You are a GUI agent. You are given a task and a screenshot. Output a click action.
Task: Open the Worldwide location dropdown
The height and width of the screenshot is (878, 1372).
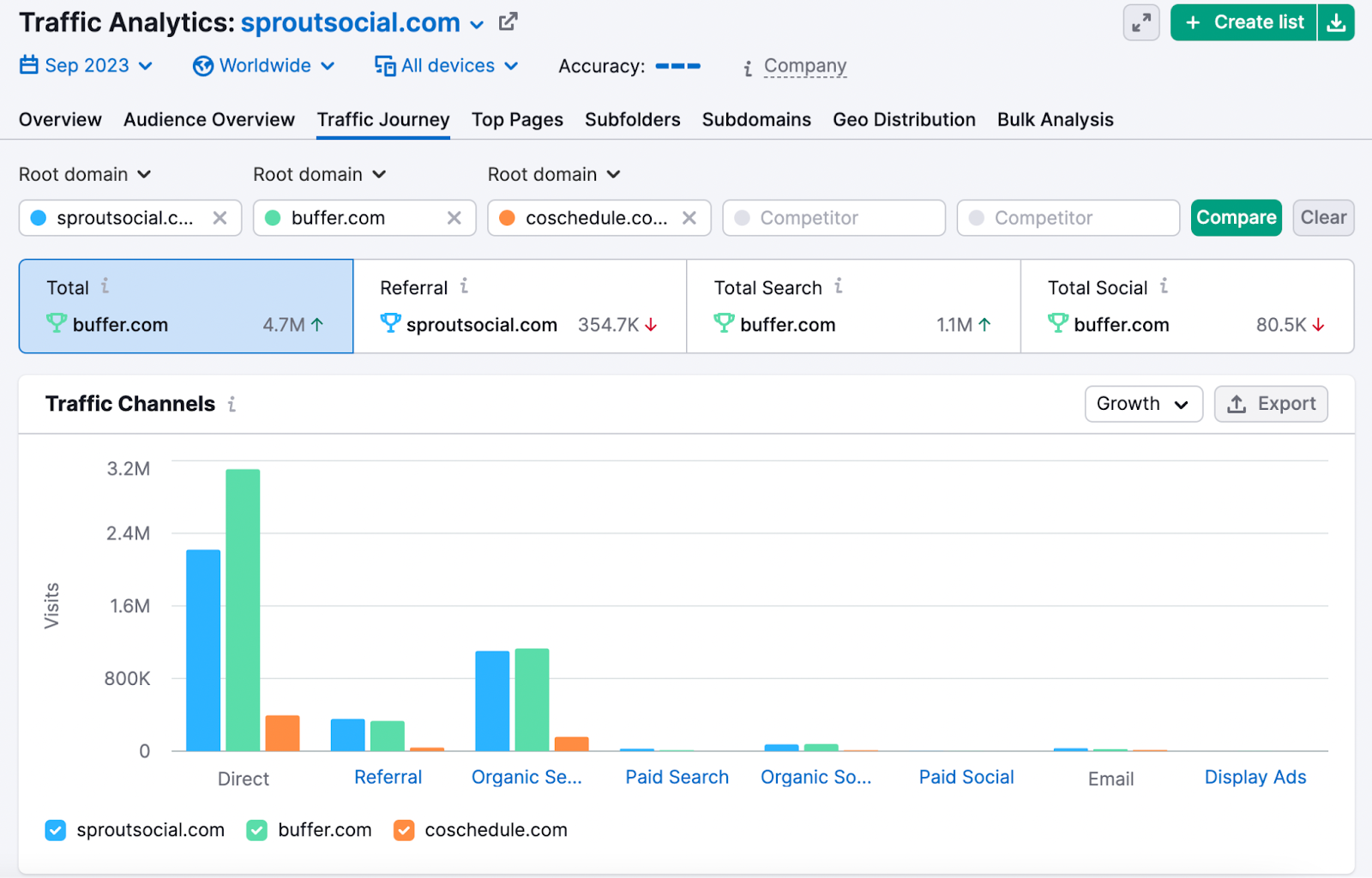(x=264, y=65)
